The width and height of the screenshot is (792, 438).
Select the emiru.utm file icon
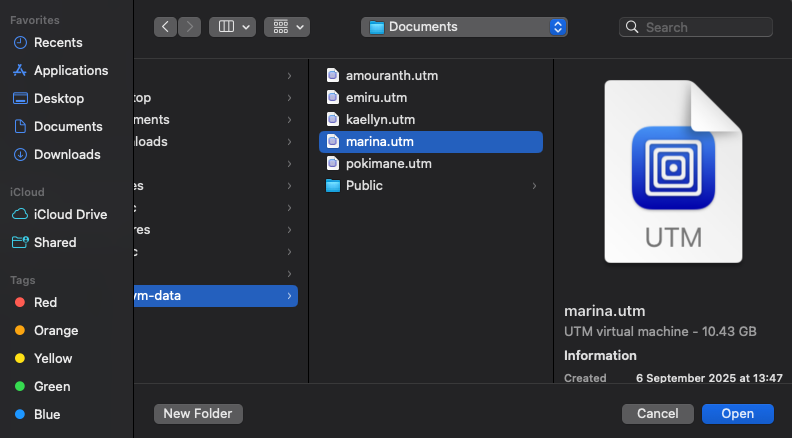click(x=333, y=98)
